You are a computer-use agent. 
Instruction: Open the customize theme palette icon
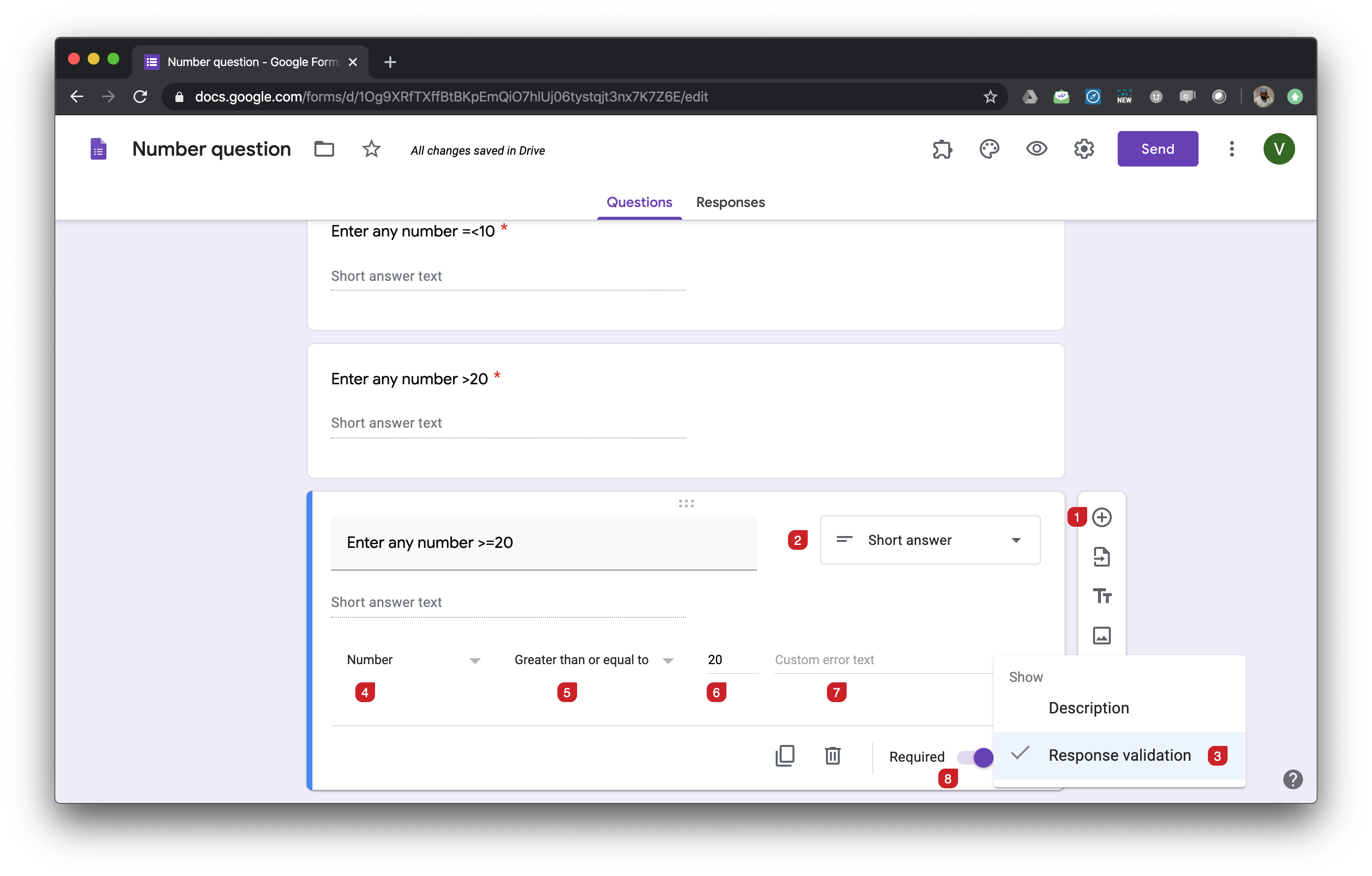coord(989,149)
